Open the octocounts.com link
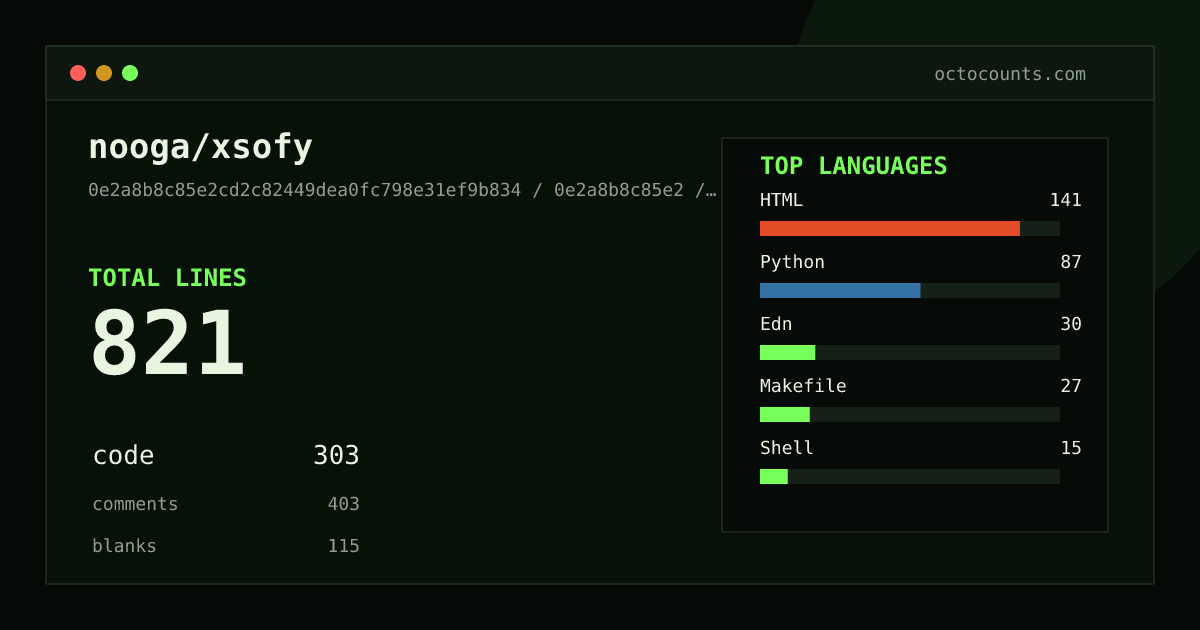The width and height of the screenshot is (1200, 630). click(1010, 74)
